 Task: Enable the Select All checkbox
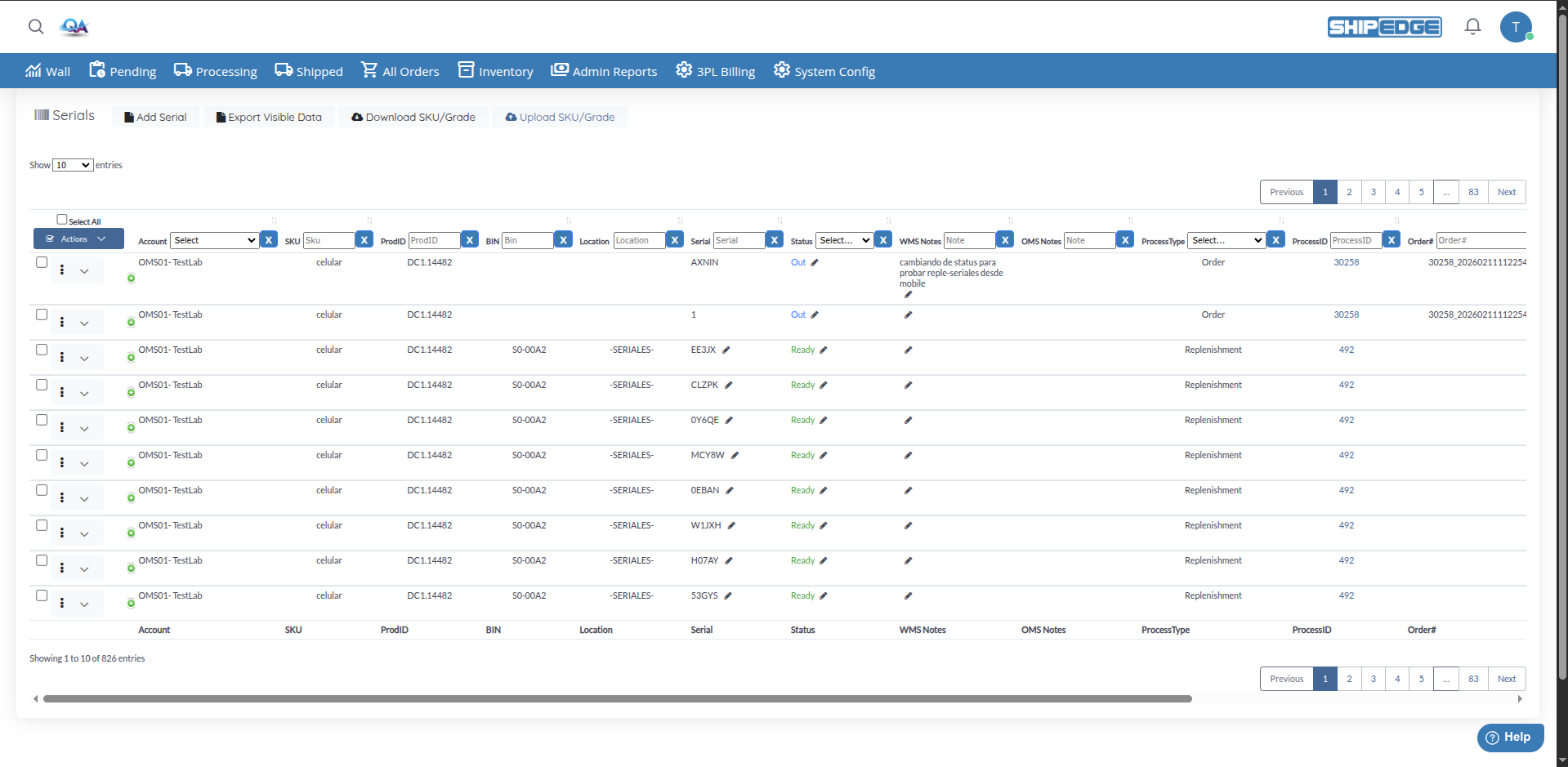(62, 218)
